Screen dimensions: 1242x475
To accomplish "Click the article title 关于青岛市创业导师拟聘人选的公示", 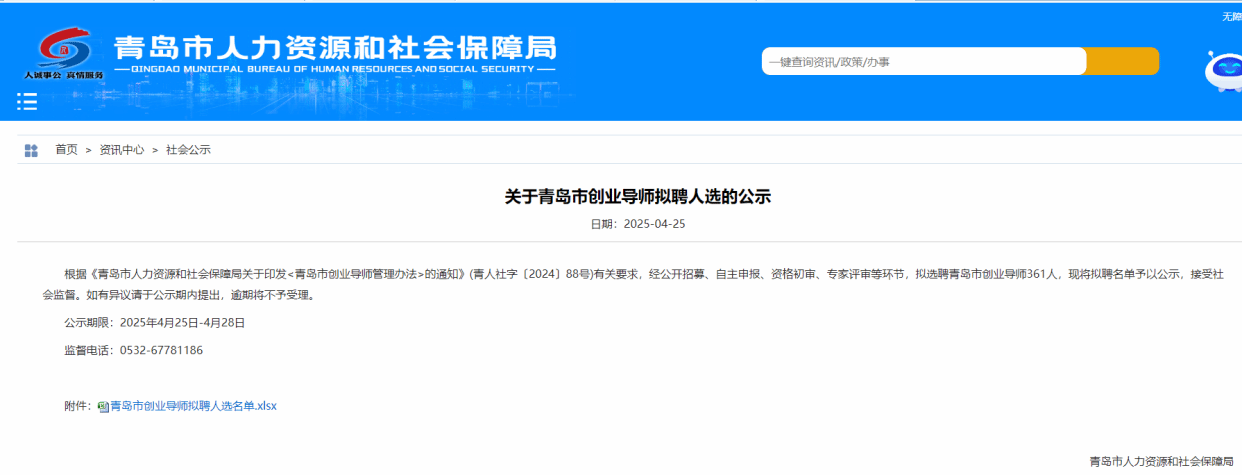I will tap(637, 197).
